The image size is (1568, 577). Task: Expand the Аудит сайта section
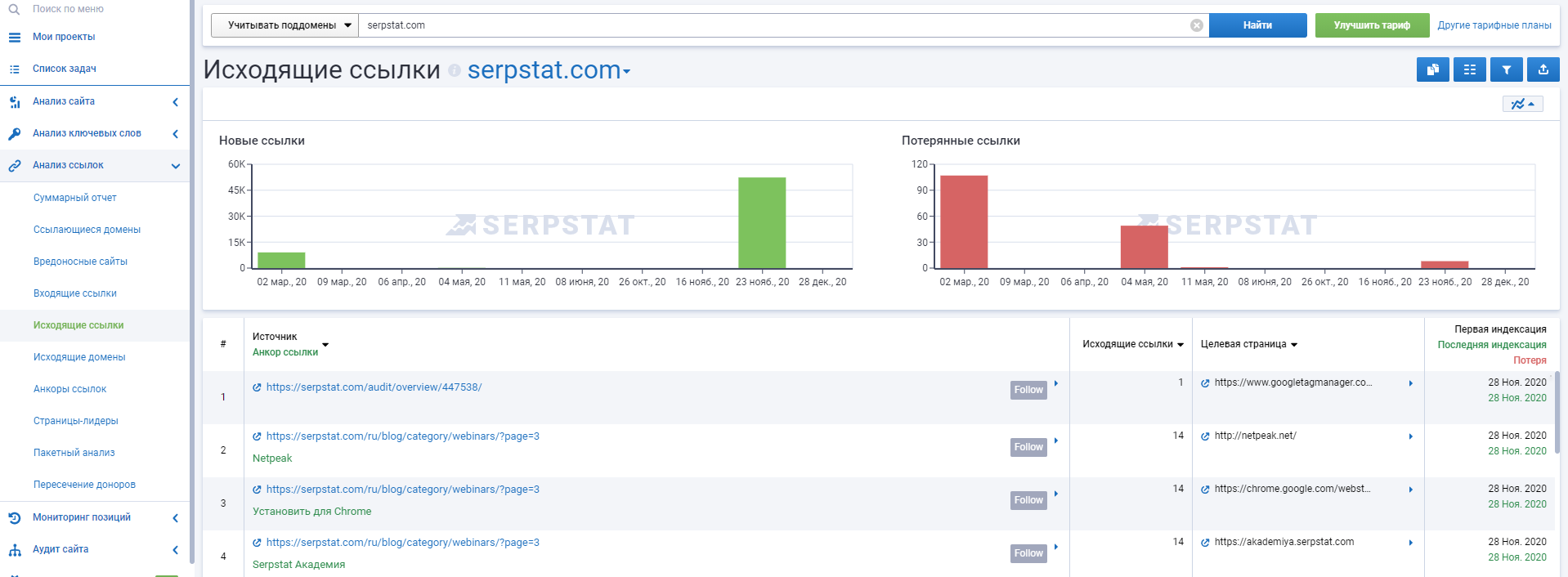tap(175, 550)
